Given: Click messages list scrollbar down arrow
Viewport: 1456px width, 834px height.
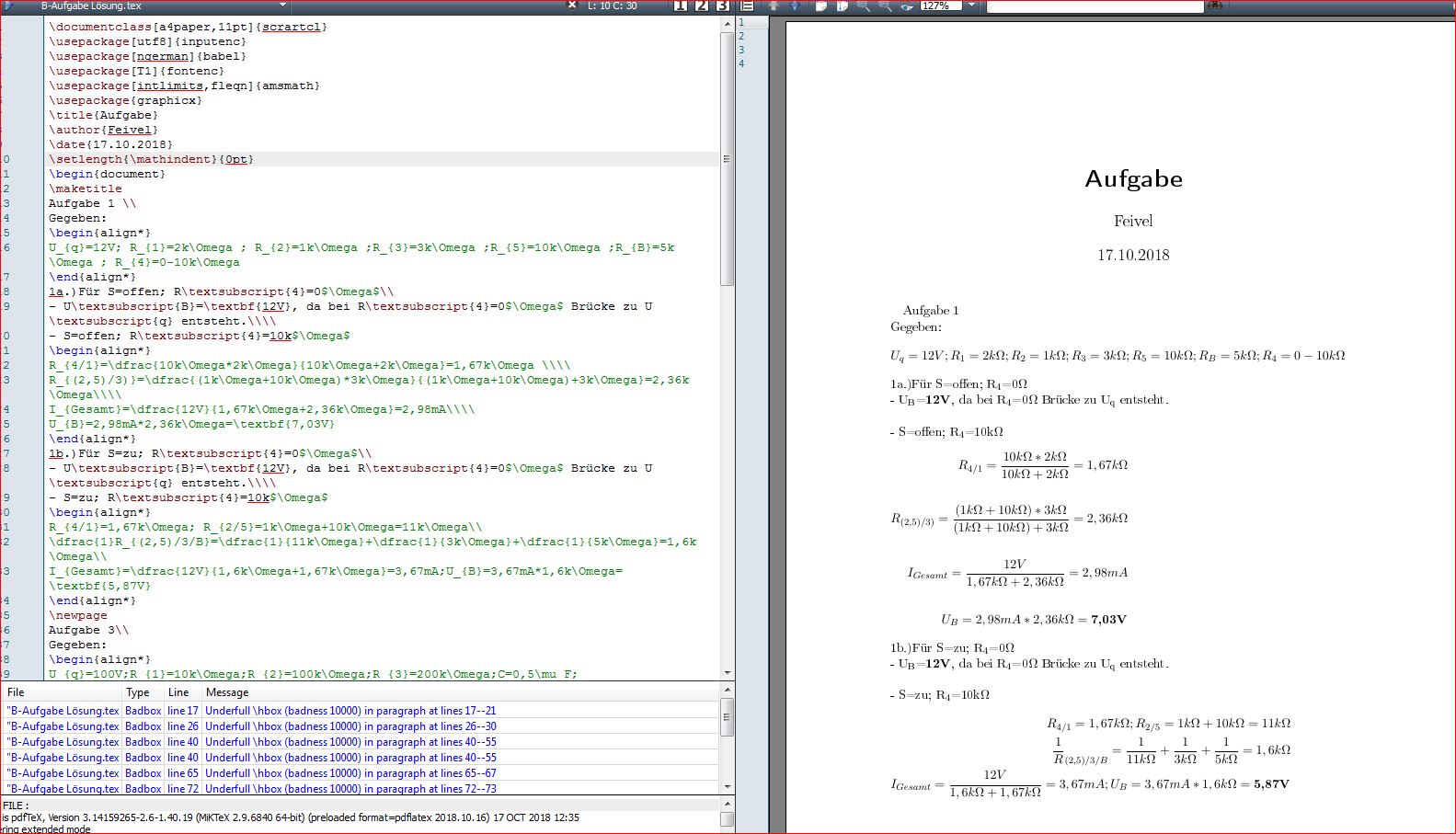Looking at the screenshot, I should (x=727, y=787).
